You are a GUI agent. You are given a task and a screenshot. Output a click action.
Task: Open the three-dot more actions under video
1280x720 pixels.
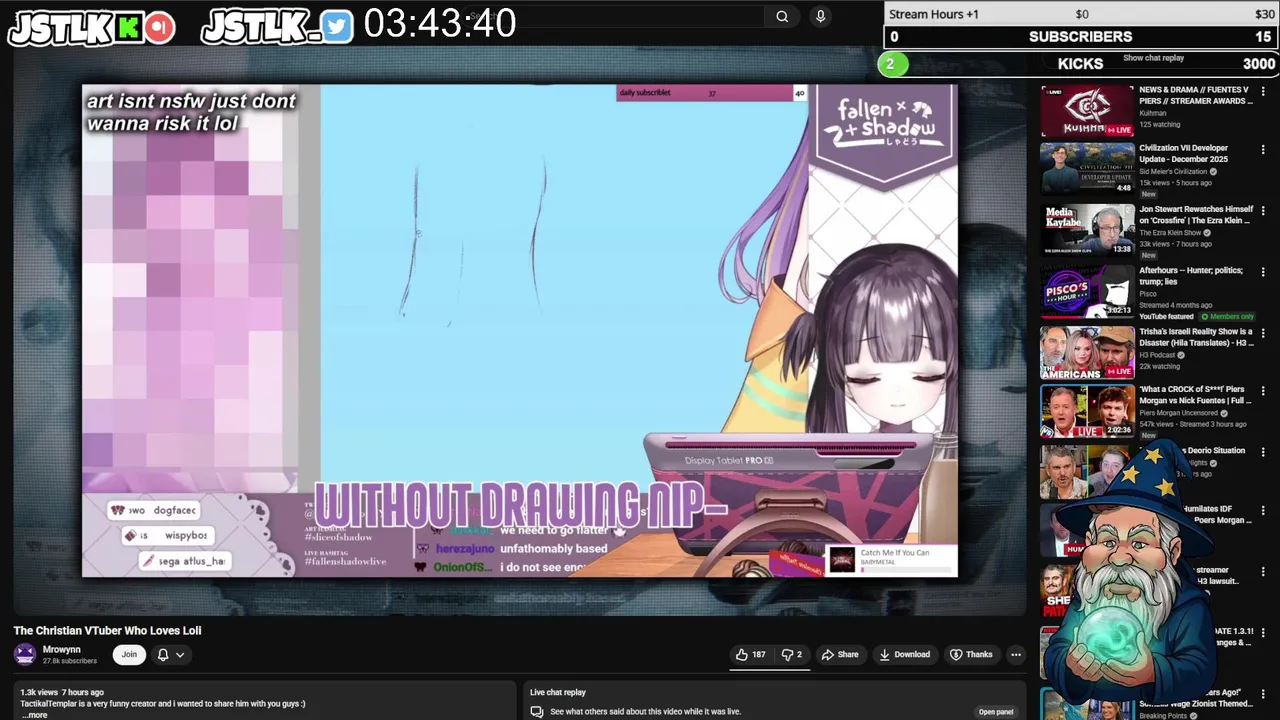[1016, 655]
